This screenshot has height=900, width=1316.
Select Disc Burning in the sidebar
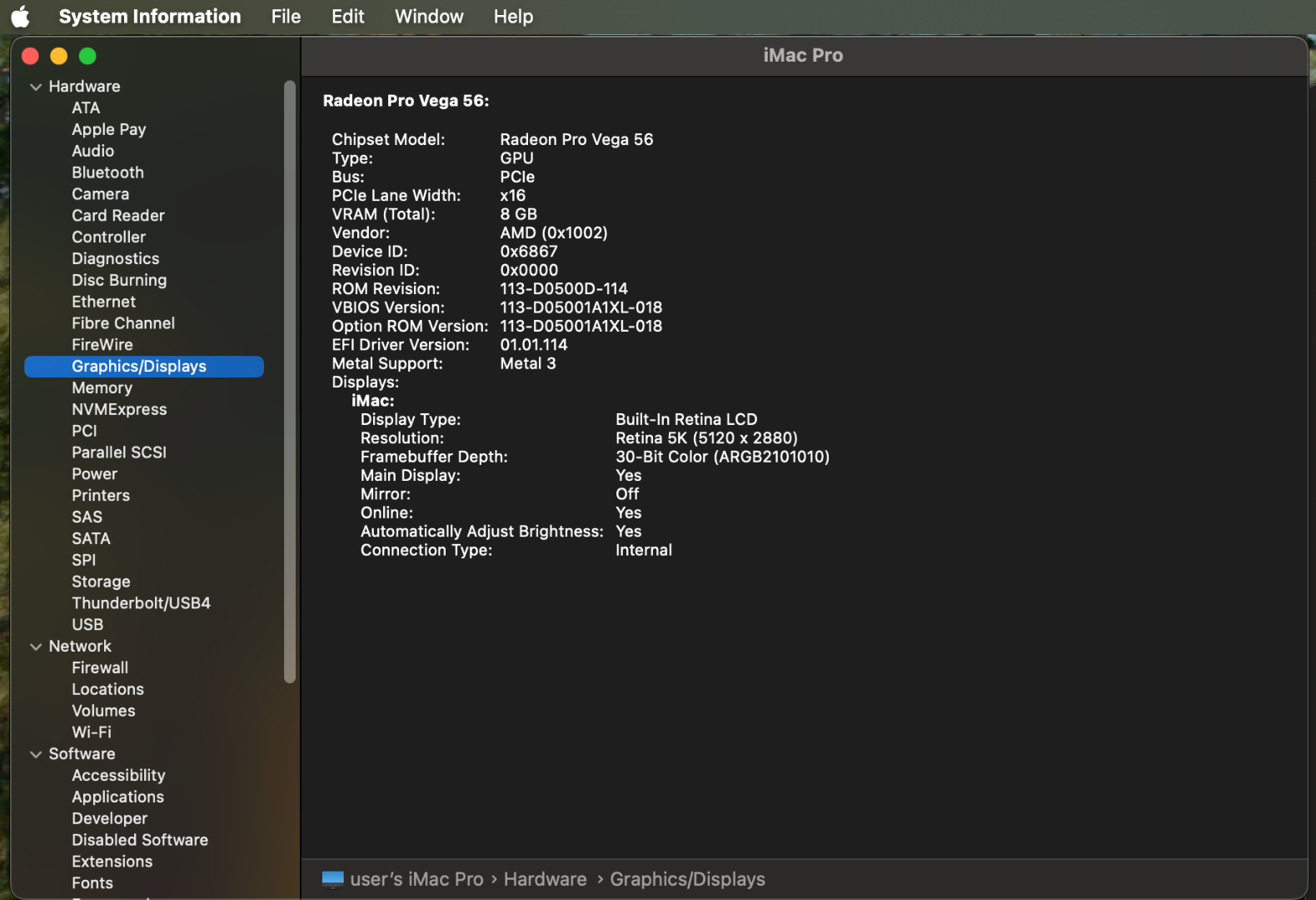coord(119,281)
